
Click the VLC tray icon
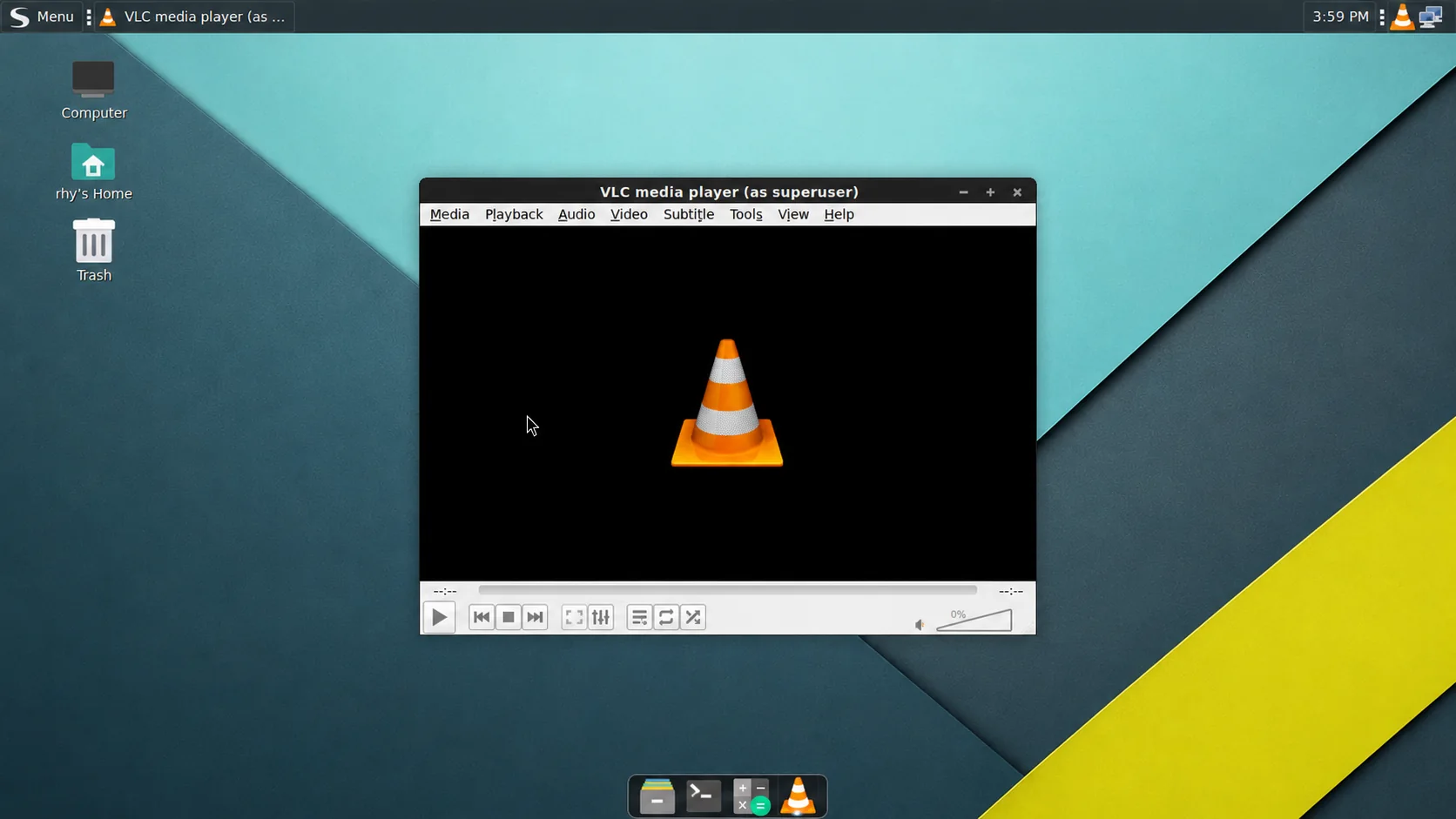1402,17
